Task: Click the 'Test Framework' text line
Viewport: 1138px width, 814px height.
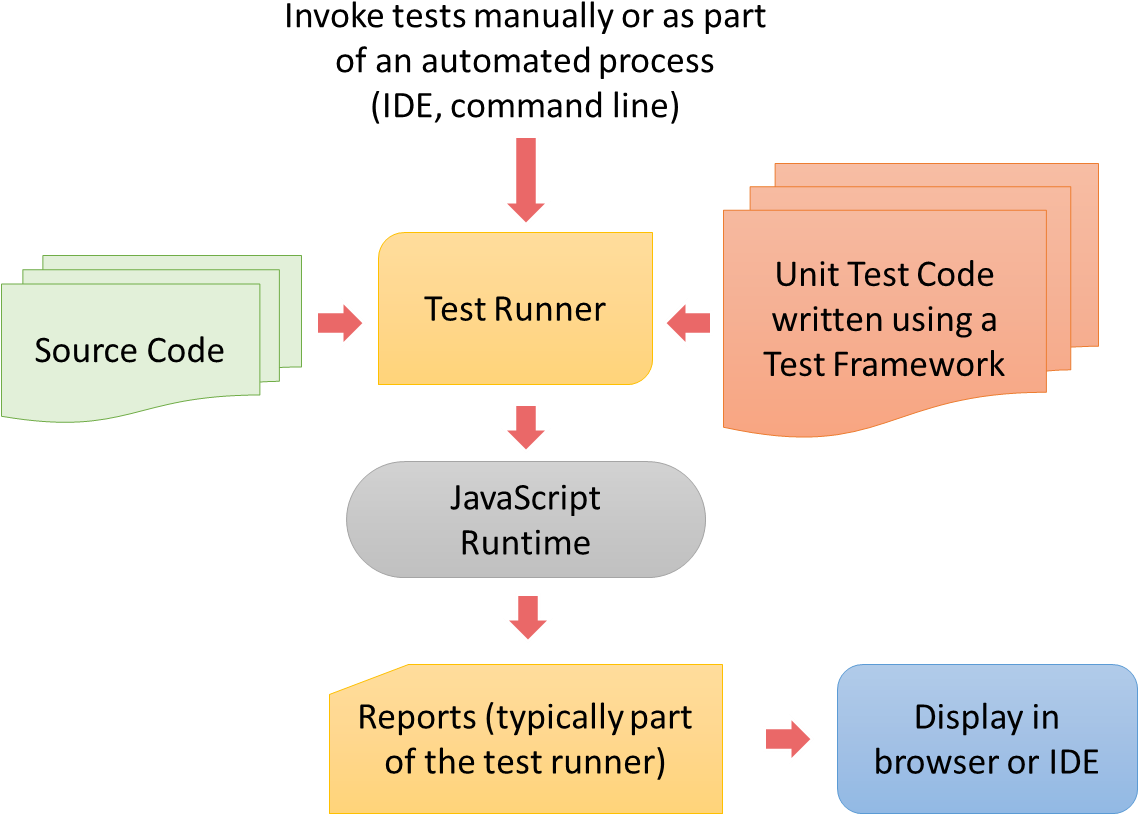Action: pyautogui.click(x=884, y=364)
